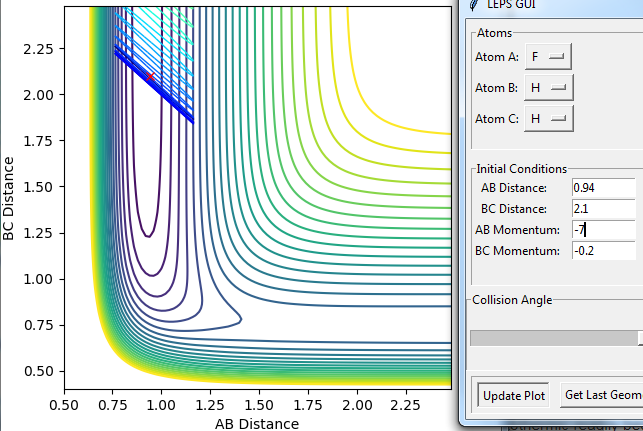Click the red X marker on the plot
Screen dimensions: 643x431
[x=150, y=77]
